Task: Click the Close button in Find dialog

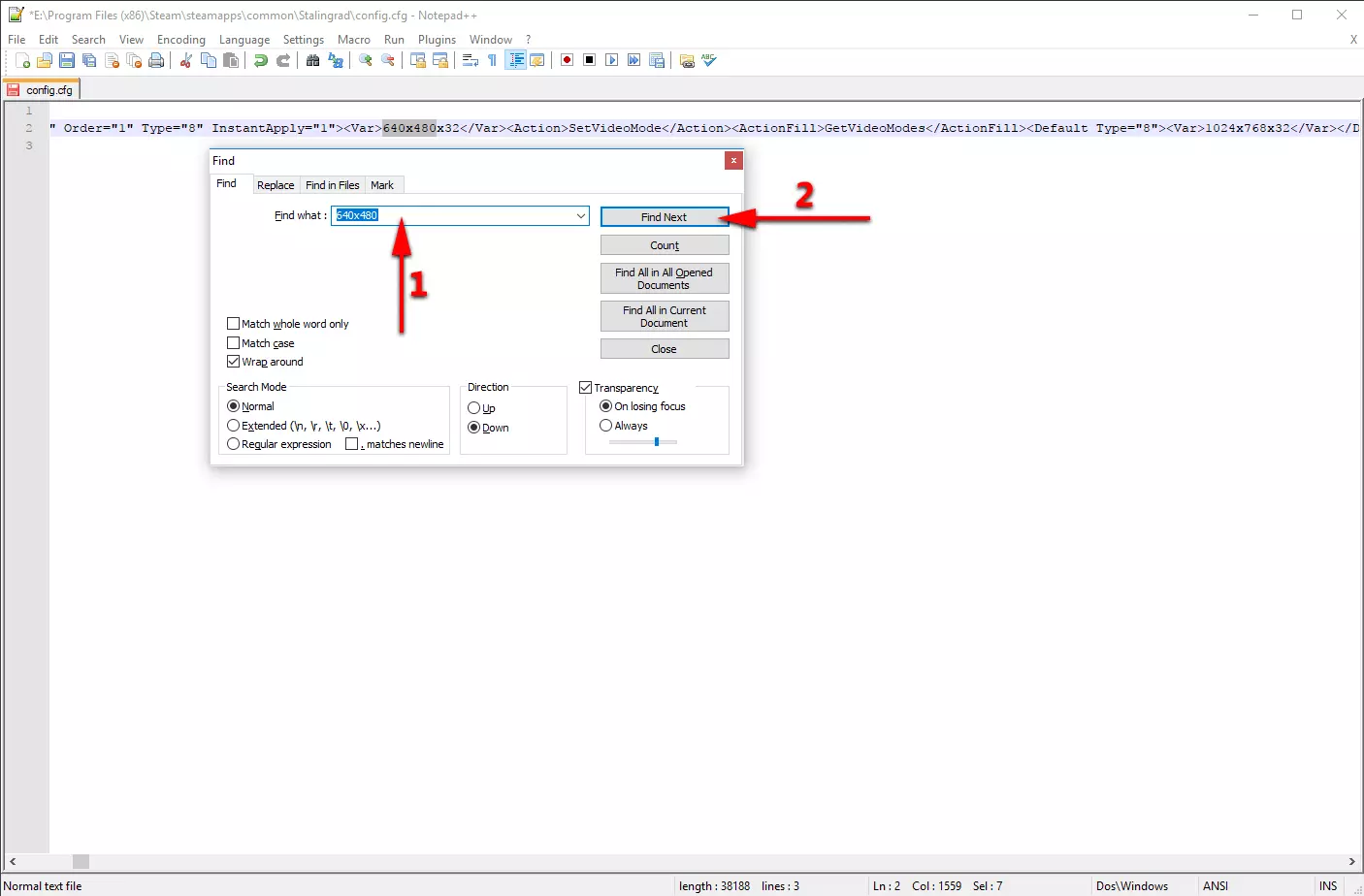Action: click(665, 349)
